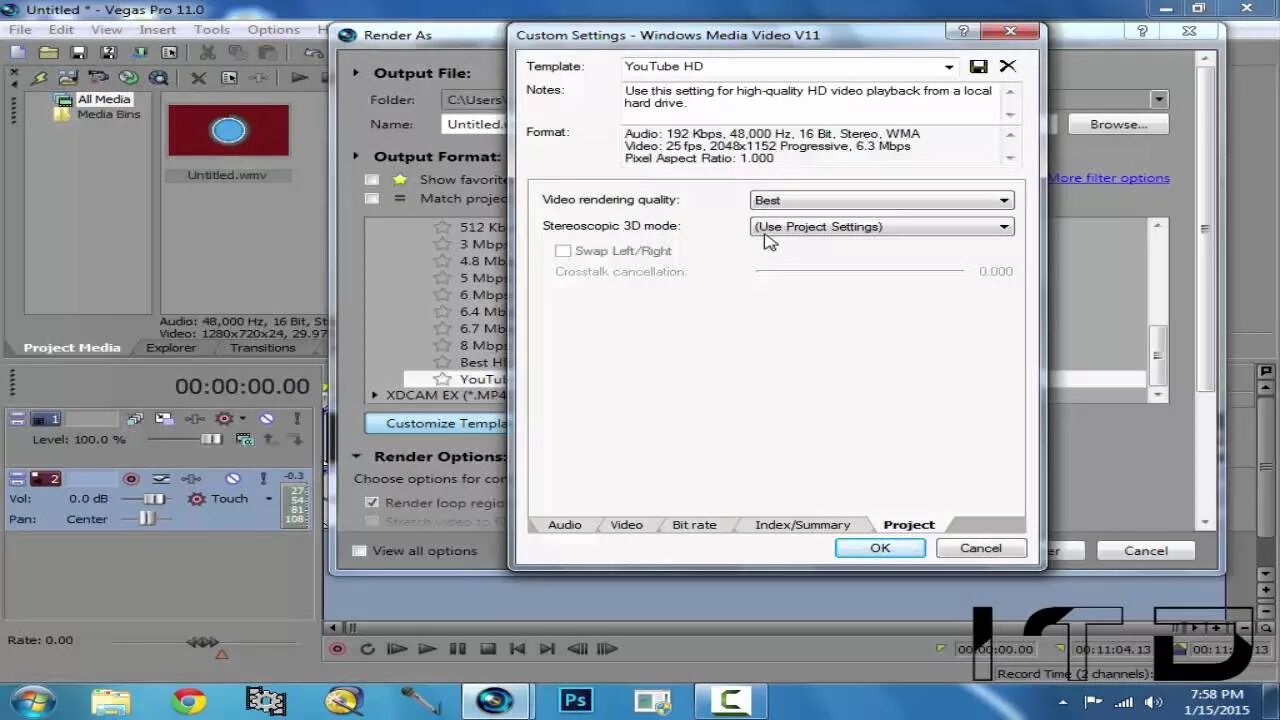Screen dimensions: 1280x720
Task: Click the Save project floppy icon in Vegas toolbar
Action: click(79, 52)
